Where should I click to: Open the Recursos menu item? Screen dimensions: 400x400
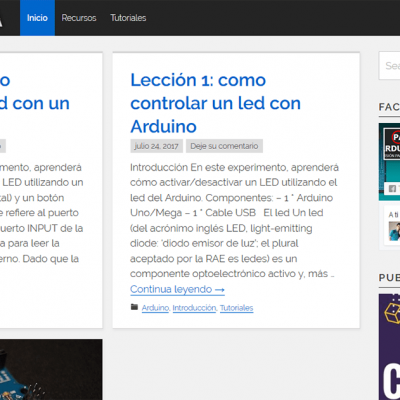click(x=79, y=18)
